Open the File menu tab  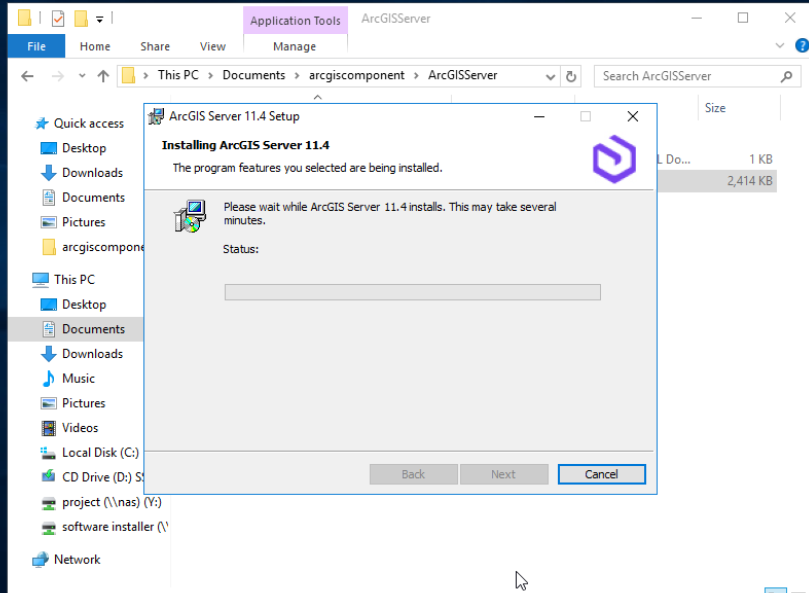(36, 46)
